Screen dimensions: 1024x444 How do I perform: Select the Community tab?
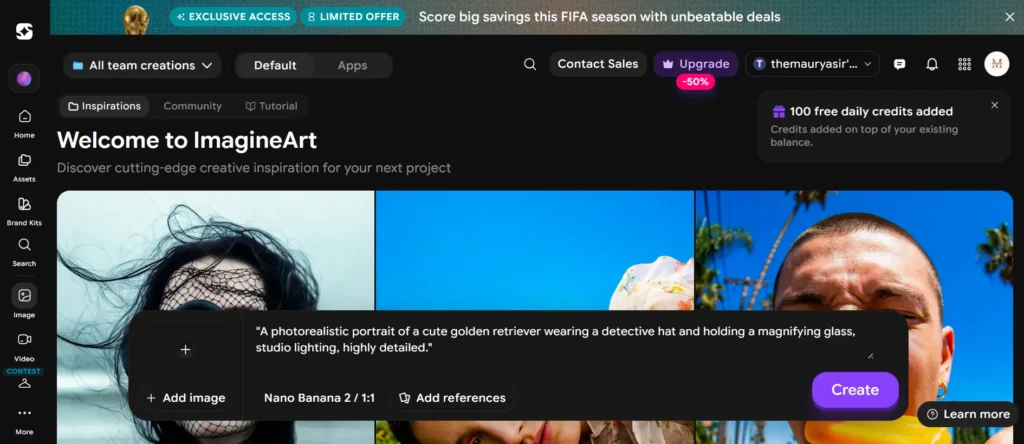tap(192, 106)
